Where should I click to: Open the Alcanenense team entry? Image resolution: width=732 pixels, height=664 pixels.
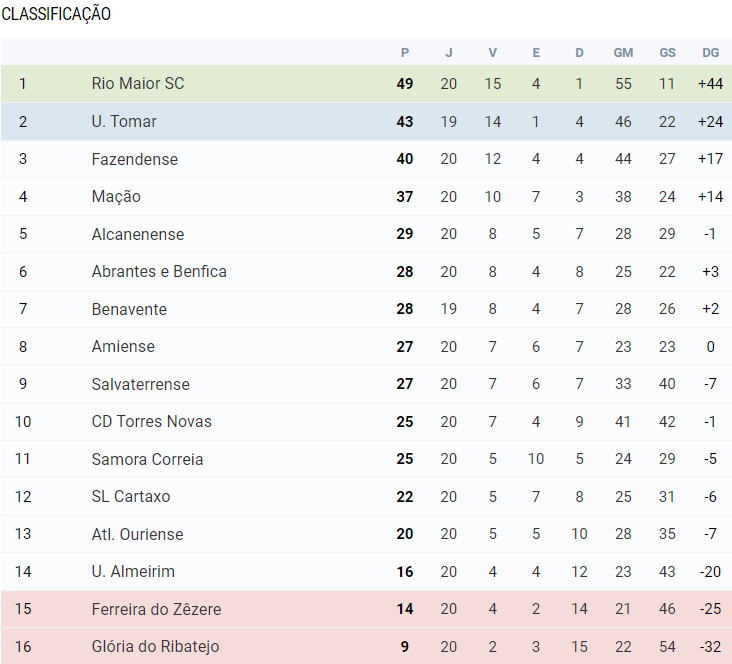coord(137,235)
